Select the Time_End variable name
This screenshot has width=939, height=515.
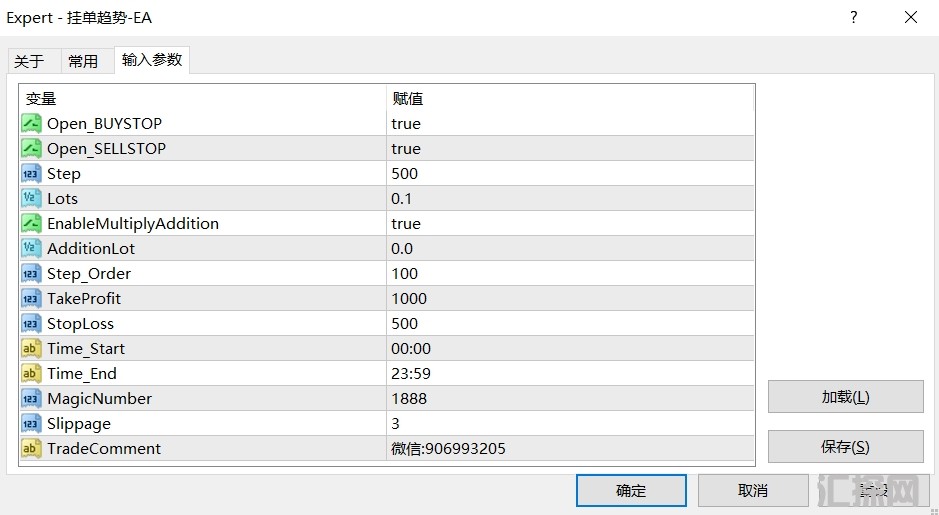(x=82, y=374)
